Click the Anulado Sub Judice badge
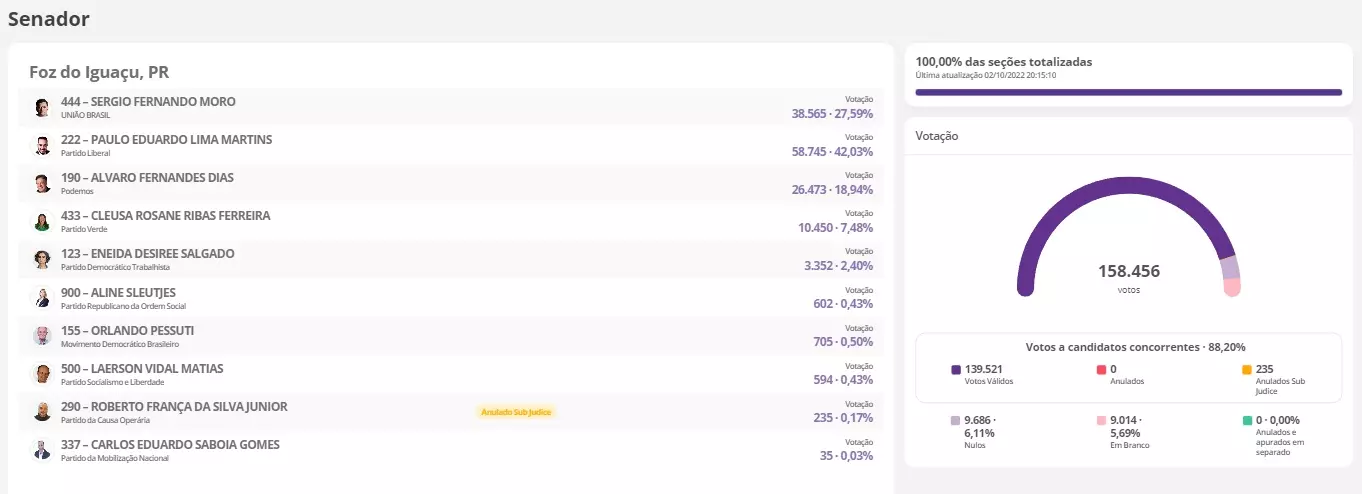 point(516,412)
